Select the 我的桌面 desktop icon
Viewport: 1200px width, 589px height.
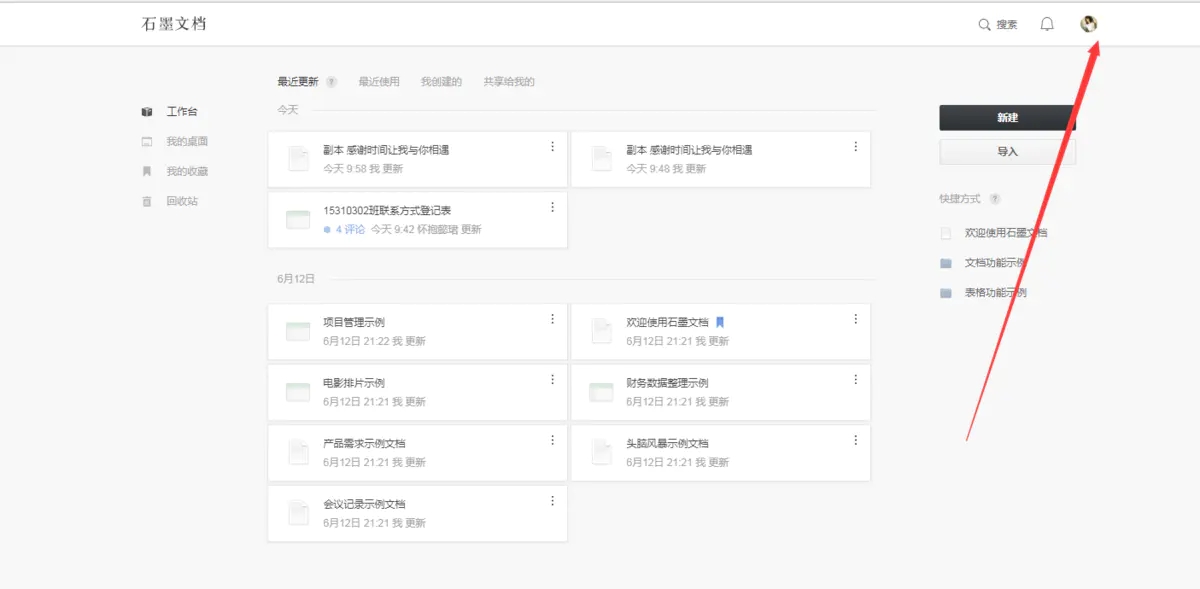pos(147,141)
